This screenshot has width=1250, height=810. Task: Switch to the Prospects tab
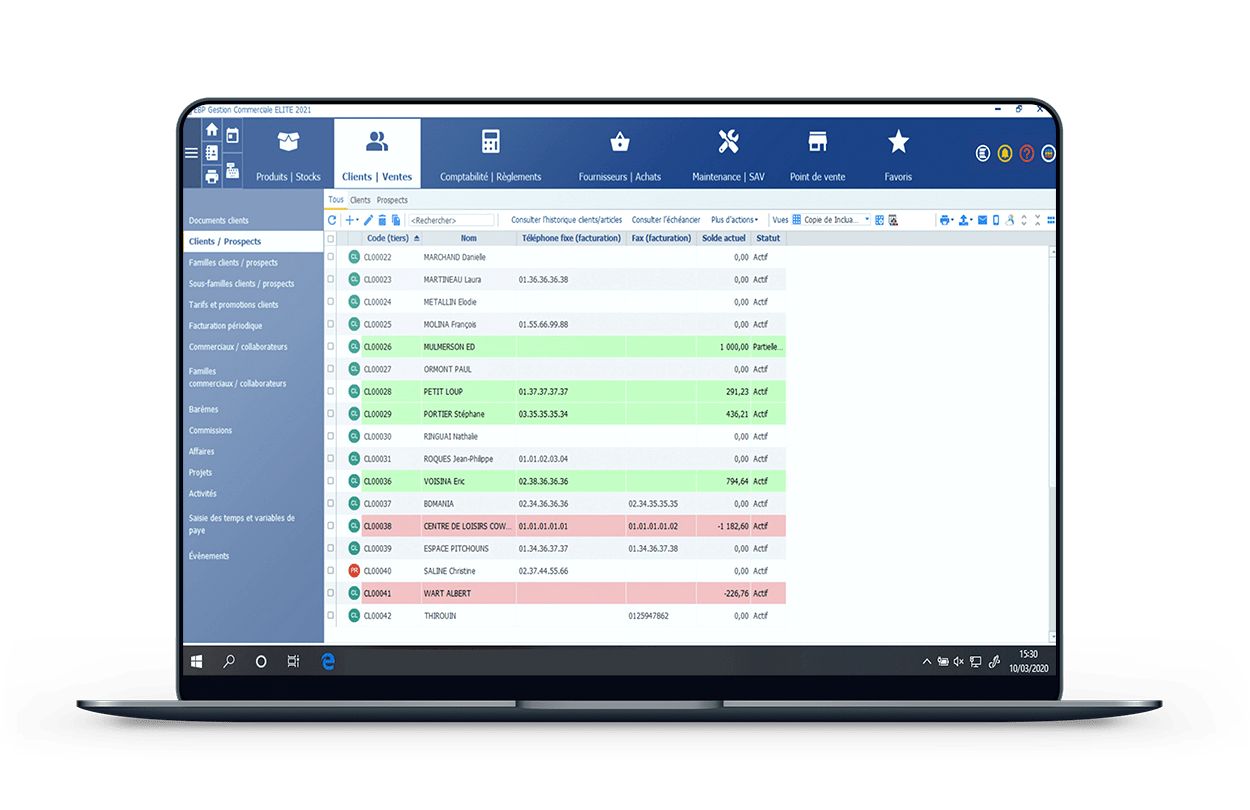coord(392,200)
